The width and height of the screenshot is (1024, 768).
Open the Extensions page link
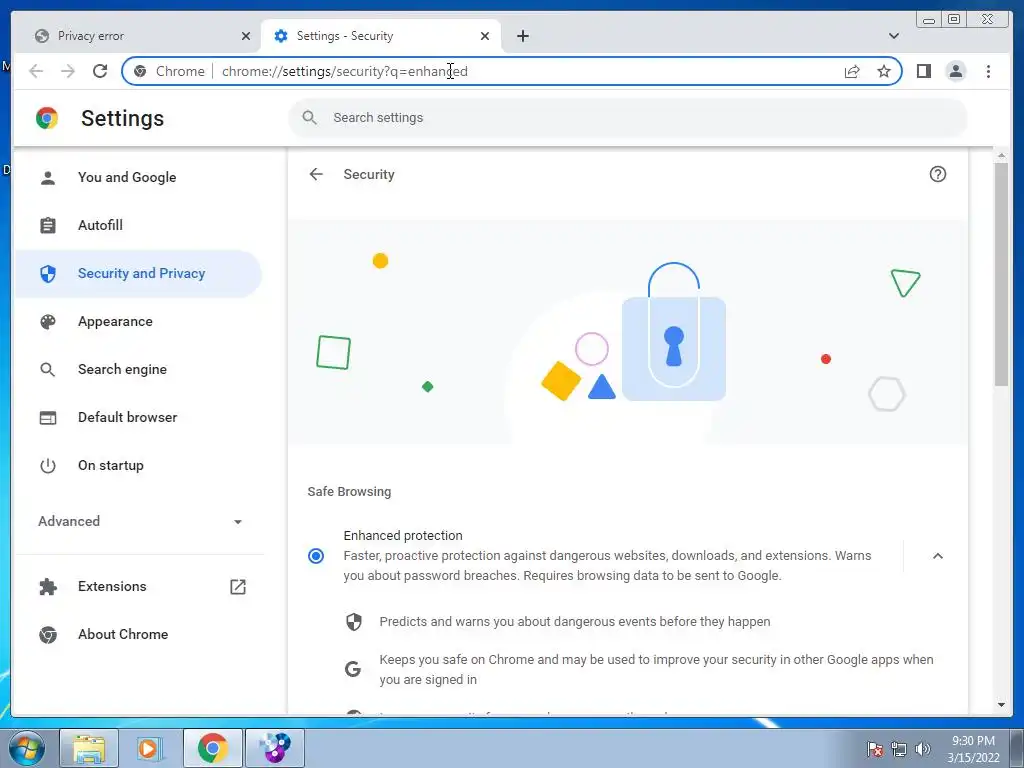point(138,586)
